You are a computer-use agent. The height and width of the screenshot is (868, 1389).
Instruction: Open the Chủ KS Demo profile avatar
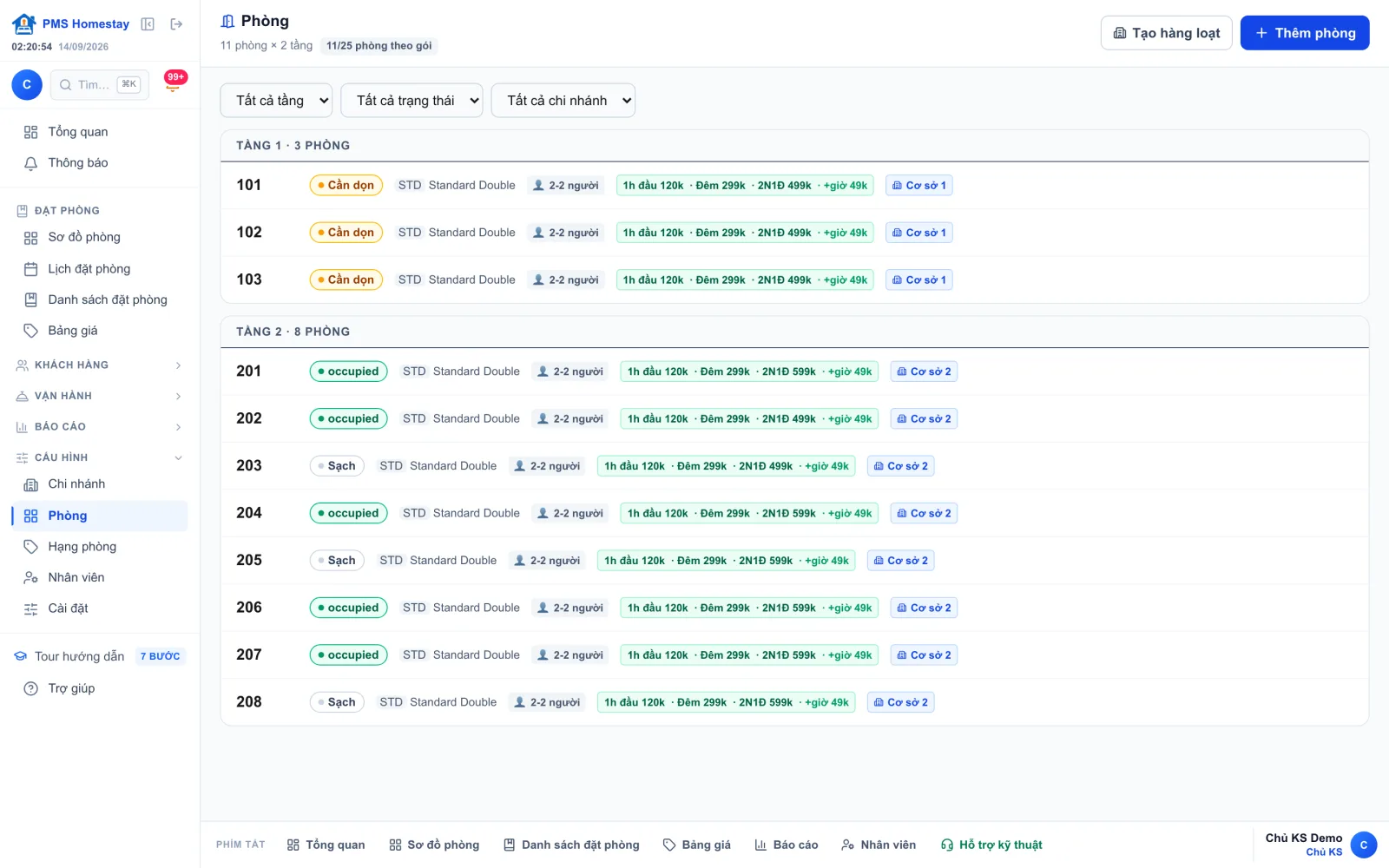point(1364,845)
